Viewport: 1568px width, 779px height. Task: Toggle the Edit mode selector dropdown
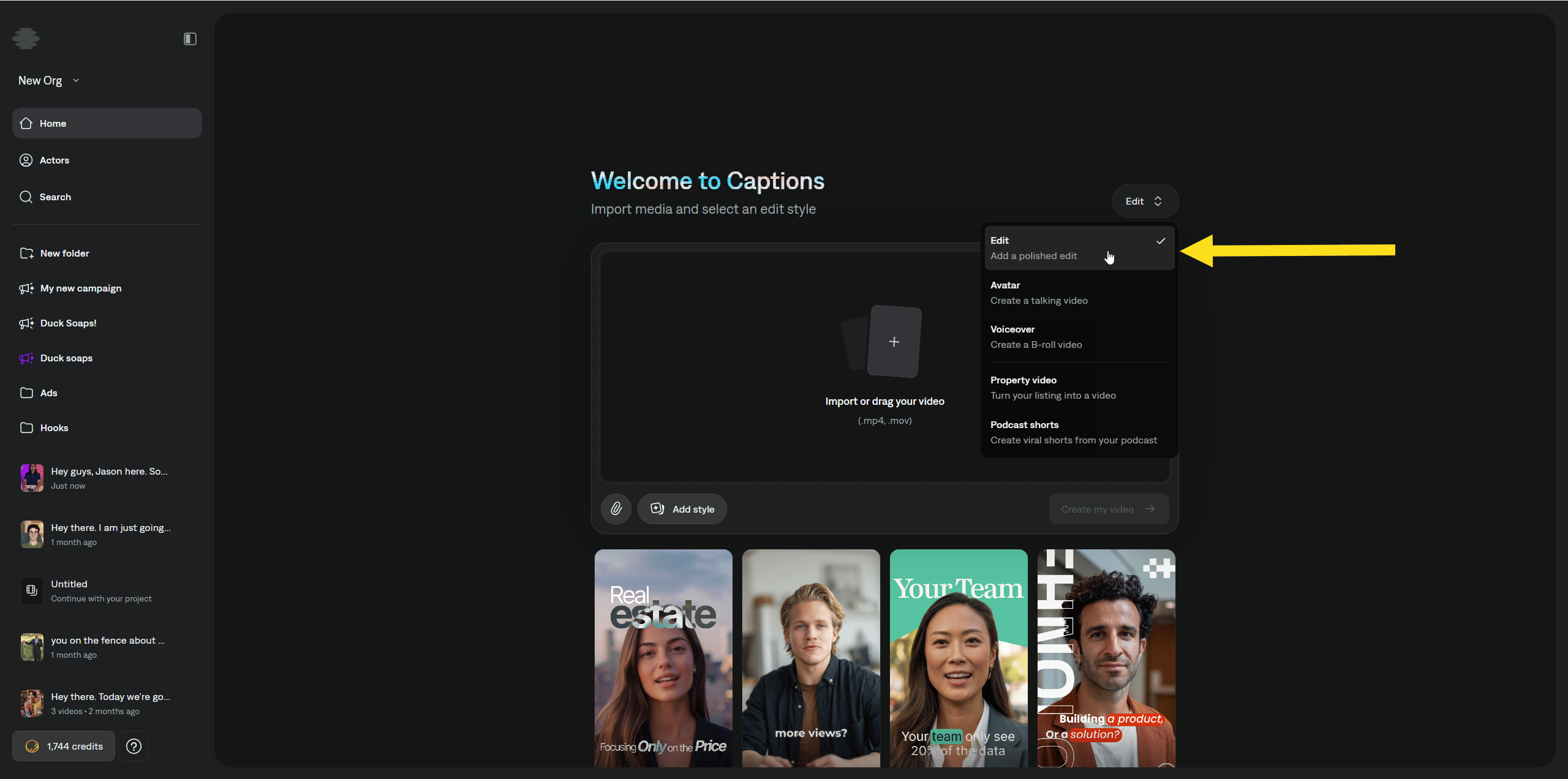(x=1145, y=201)
